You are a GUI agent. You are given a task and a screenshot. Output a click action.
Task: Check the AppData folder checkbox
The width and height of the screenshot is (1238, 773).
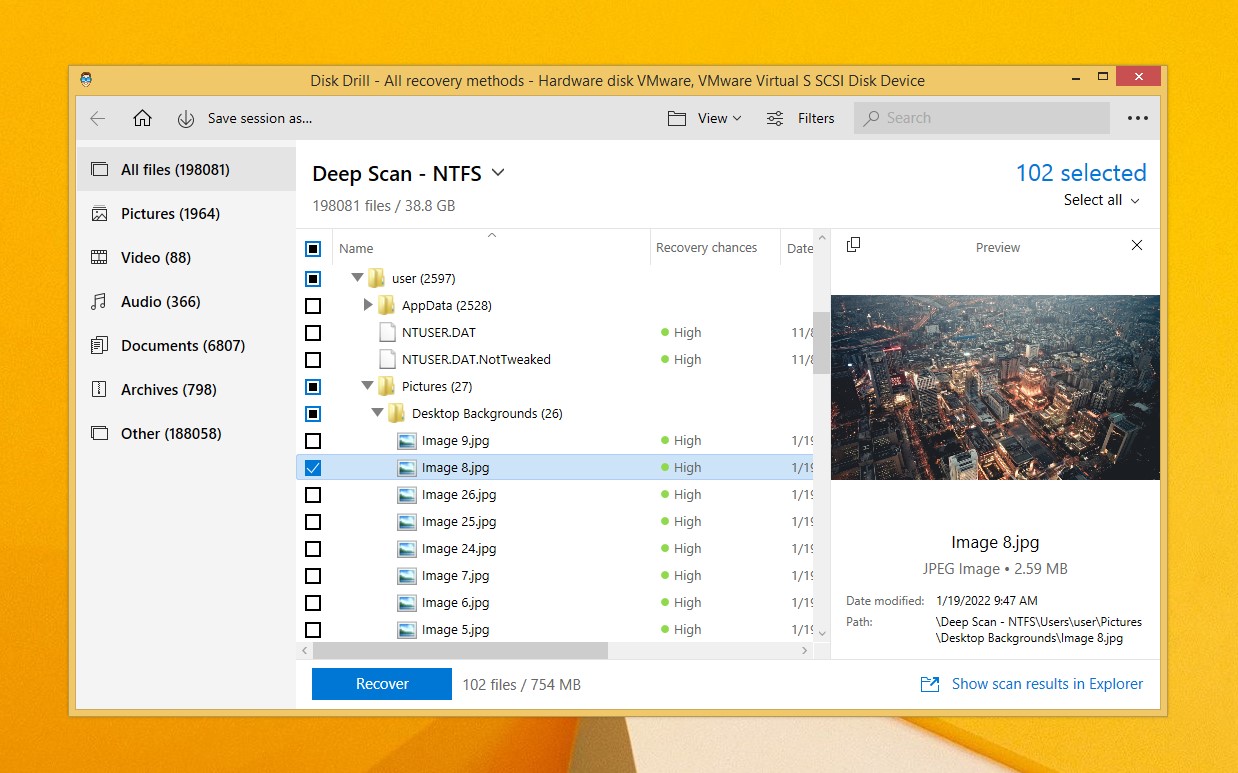(x=313, y=306)
